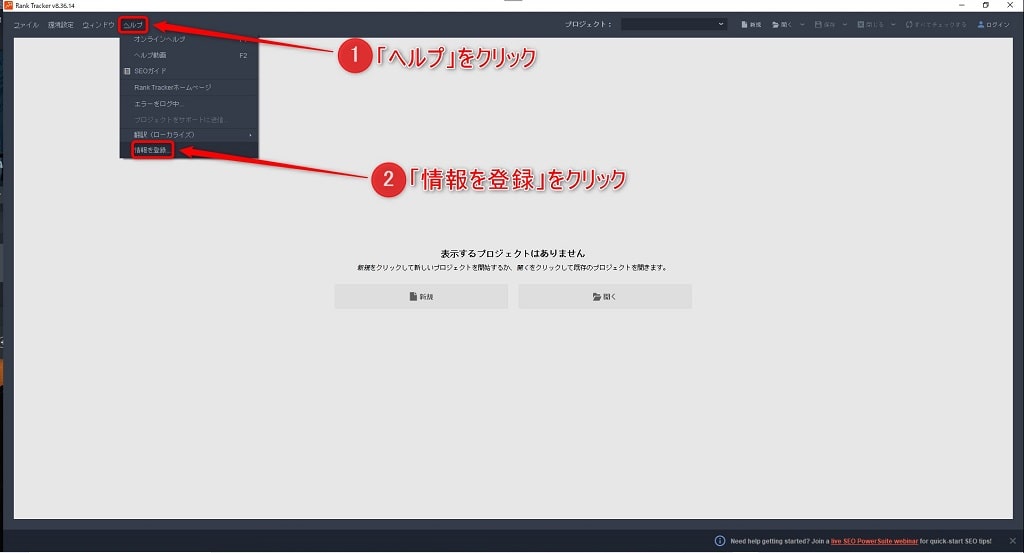1024x553 pixels.
Task: Click the 保存 save icon in toolbar
Action: pyautogui.click(x=819, y=24)
